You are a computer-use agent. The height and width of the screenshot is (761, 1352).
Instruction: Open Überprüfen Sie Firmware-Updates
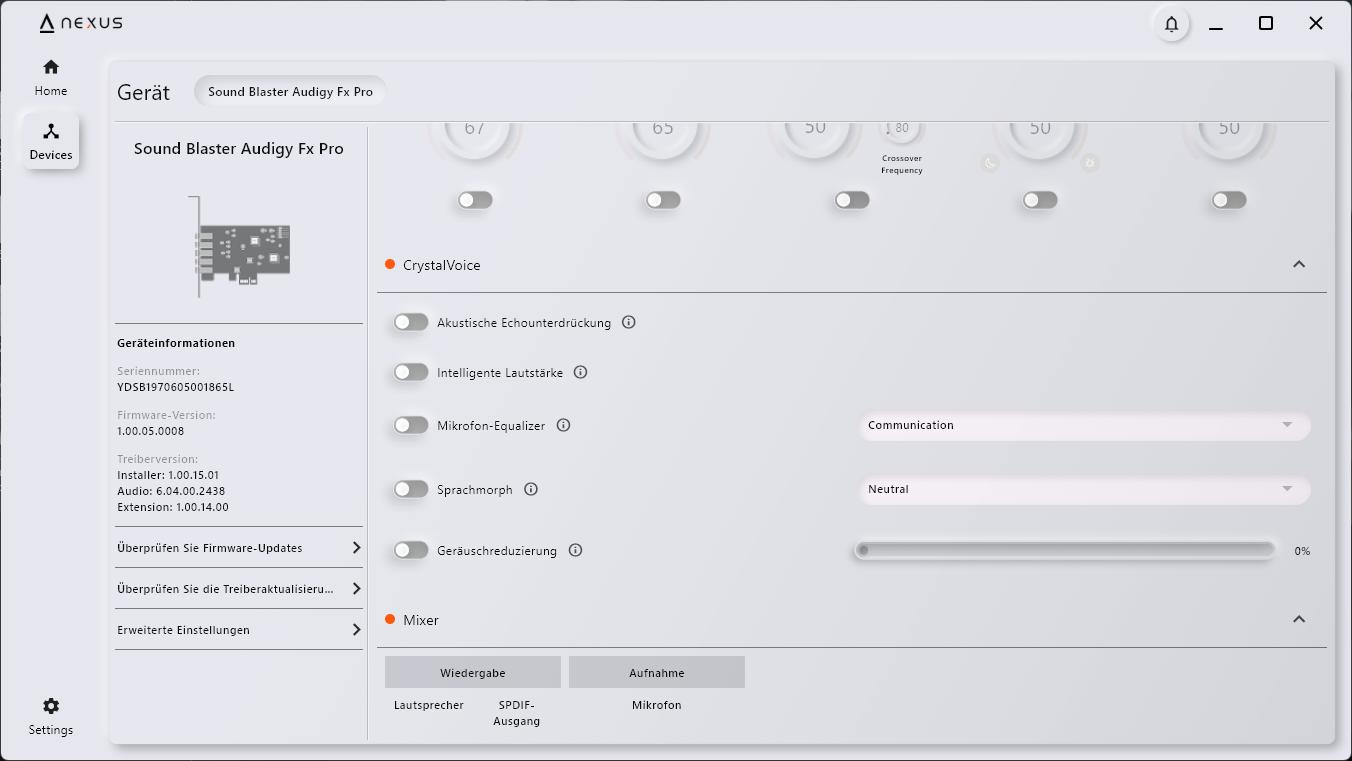tap(238, 548)
